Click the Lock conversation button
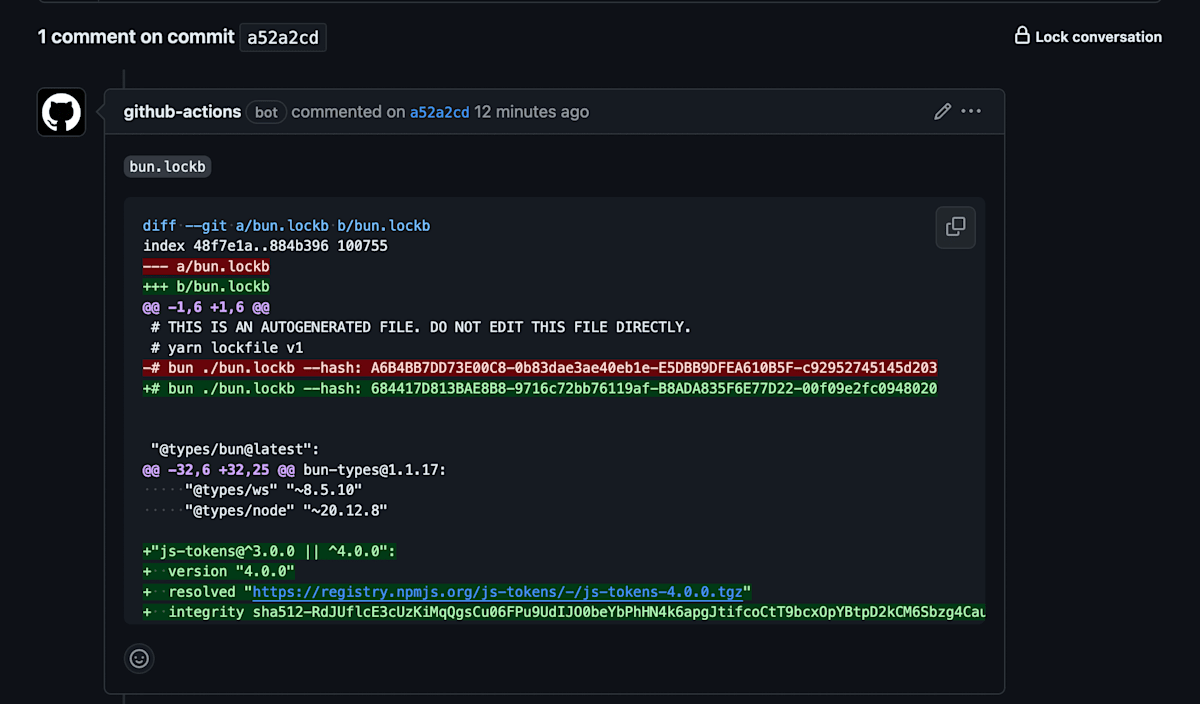 (1088, 36)
